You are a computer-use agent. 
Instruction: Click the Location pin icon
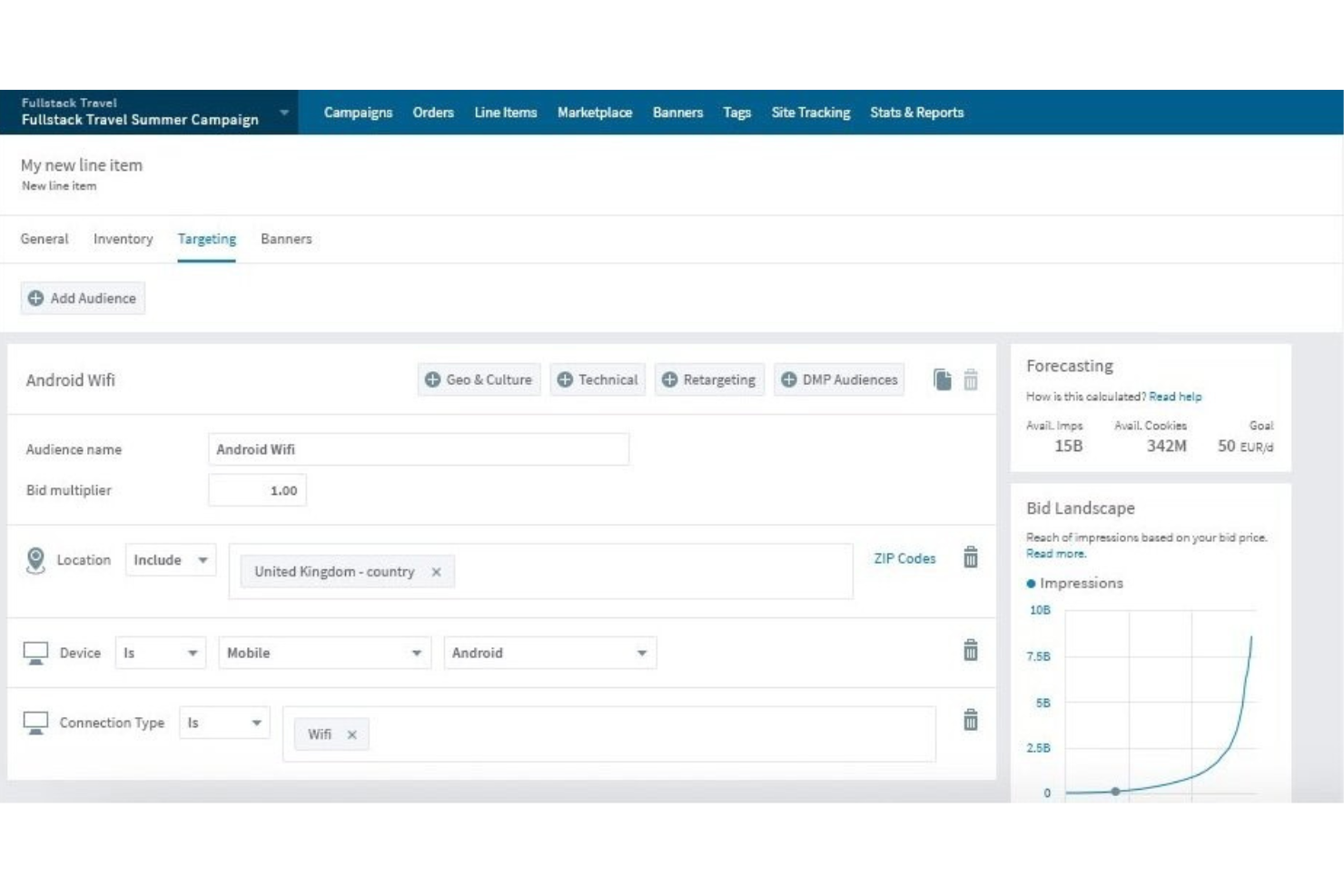click(34, 559)
